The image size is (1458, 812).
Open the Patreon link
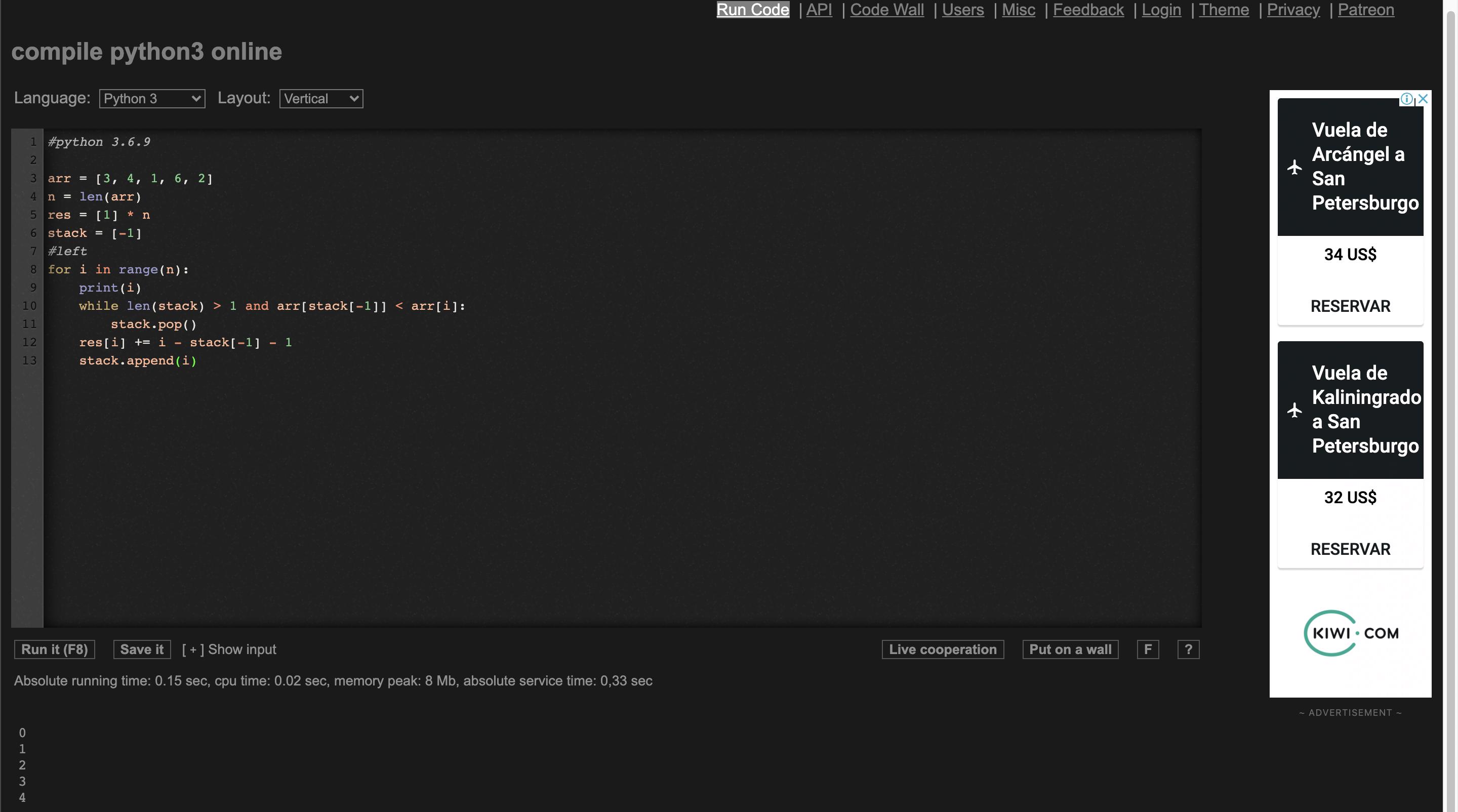[1366, 10]
